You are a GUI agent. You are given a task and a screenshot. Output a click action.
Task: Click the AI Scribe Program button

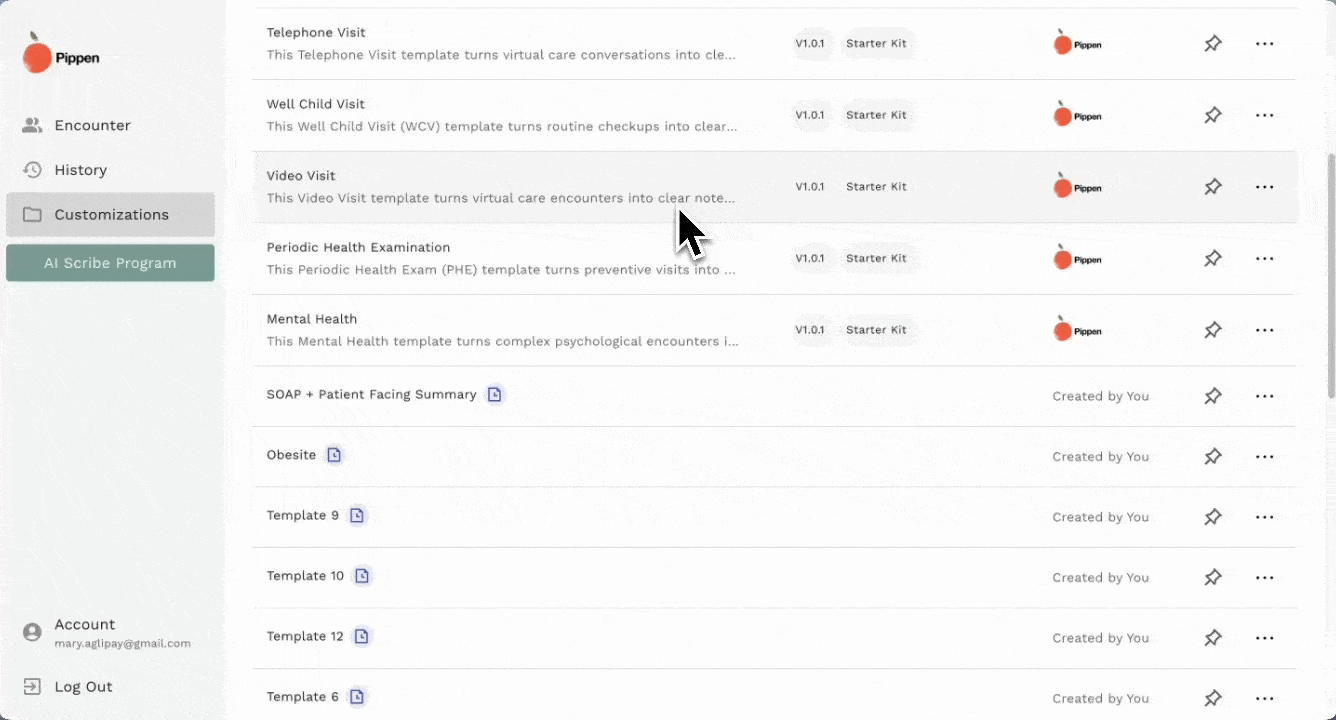pos(110,263)
